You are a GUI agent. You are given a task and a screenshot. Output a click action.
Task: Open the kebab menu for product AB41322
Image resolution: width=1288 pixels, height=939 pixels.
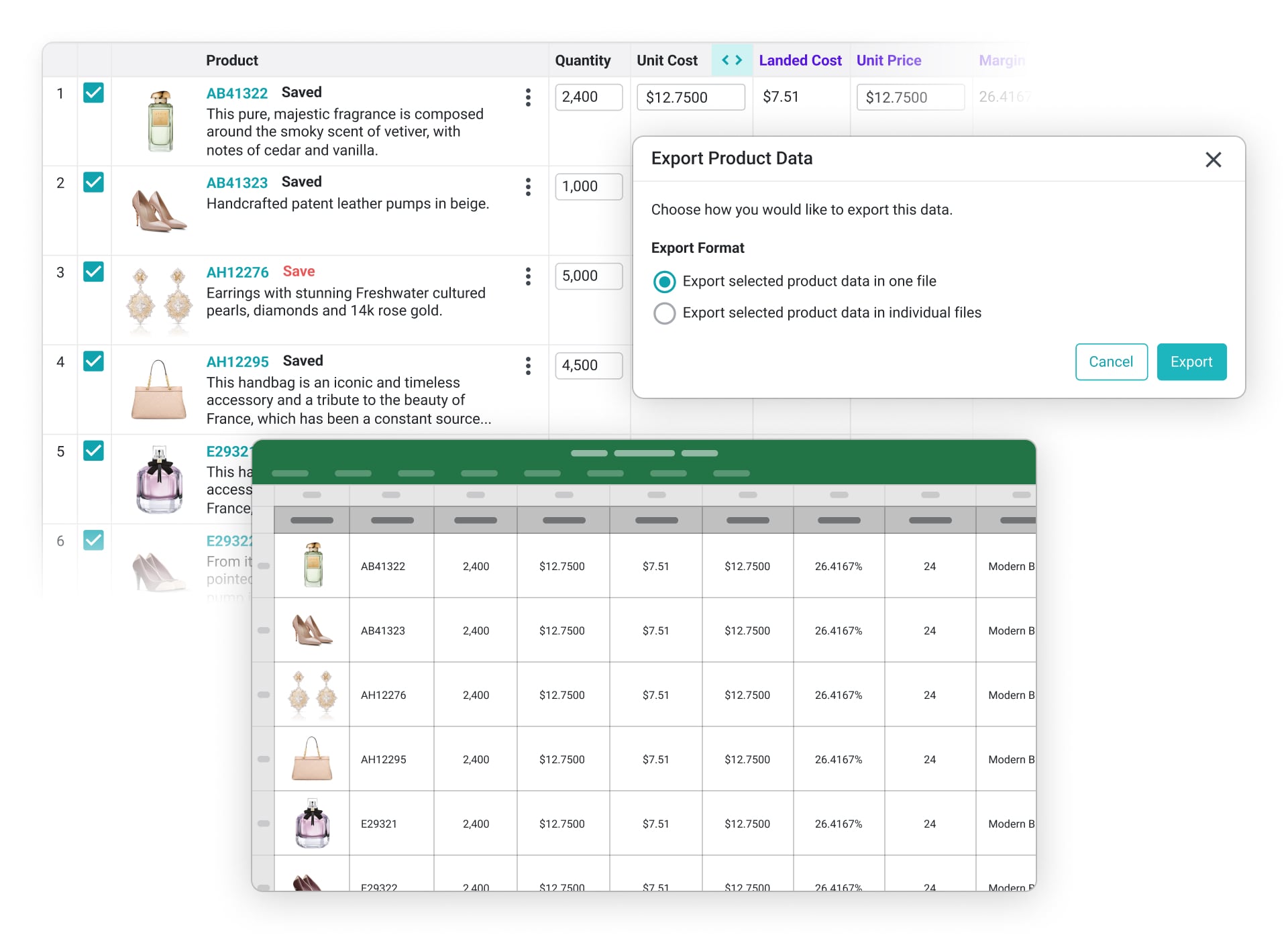pos(528,97)
